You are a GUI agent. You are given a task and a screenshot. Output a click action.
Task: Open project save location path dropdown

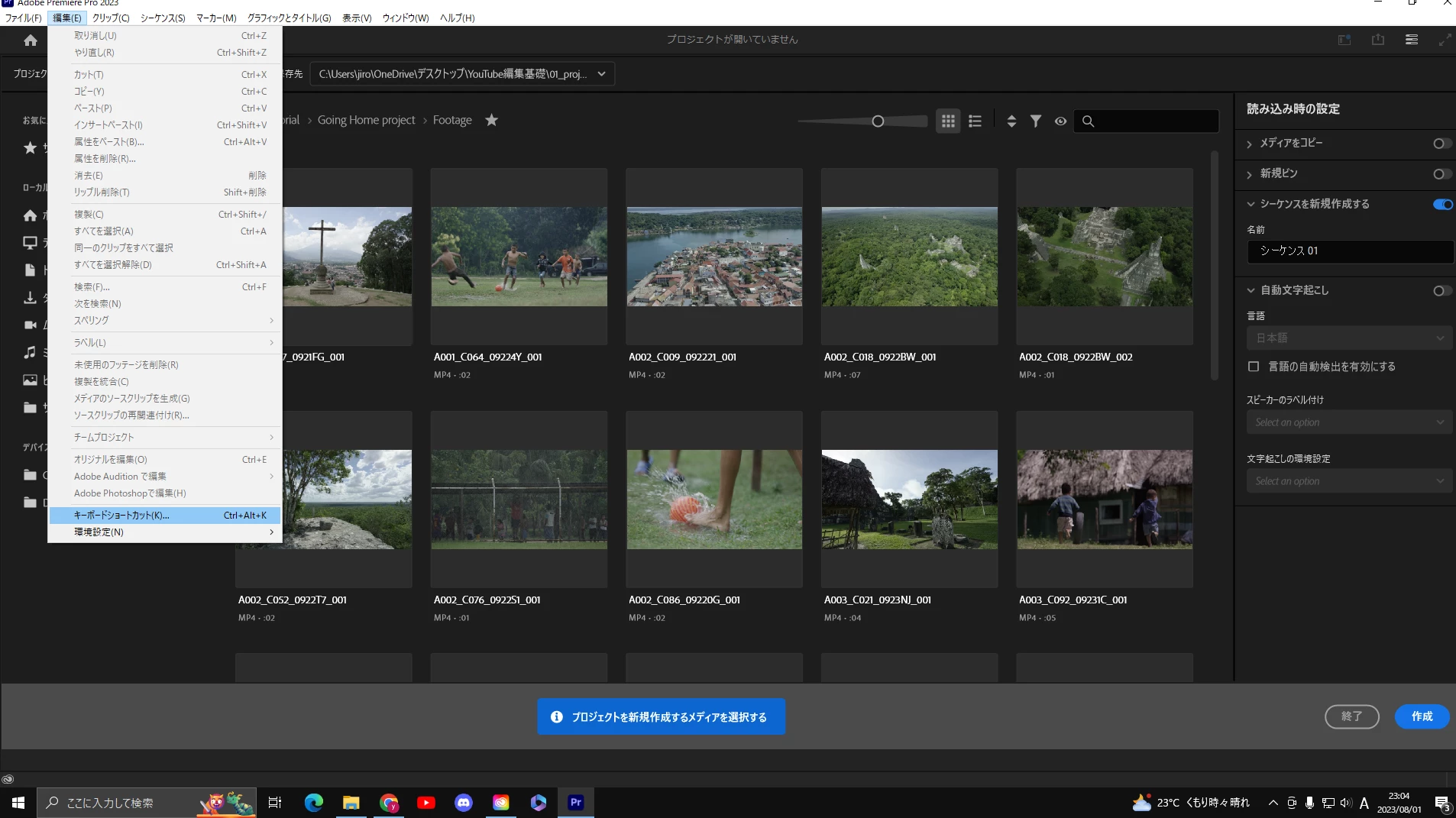click(x=462, y=74)
